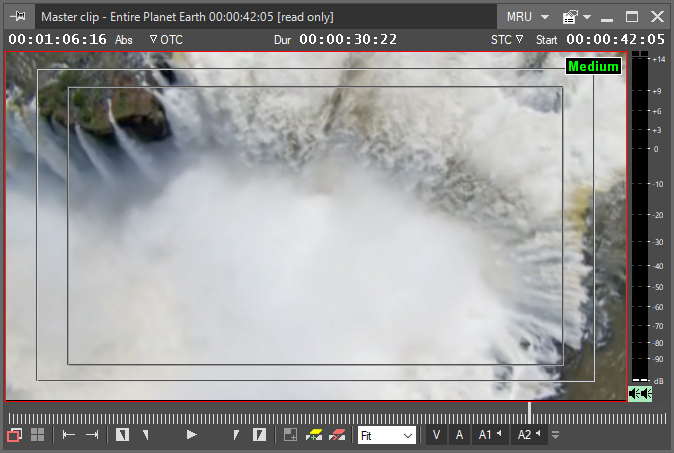
Task: Click the red overlapping squares icon
Action: [15, 435]
